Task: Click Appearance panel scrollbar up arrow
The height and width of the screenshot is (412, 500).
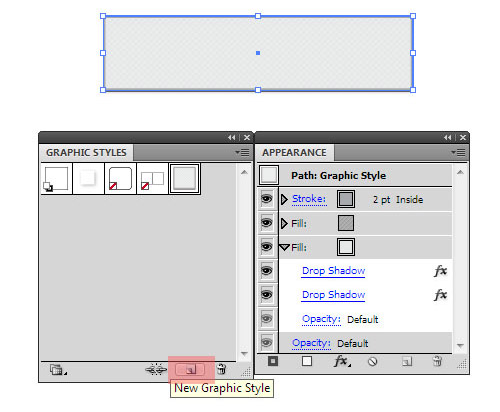Action: coord(460,172)
